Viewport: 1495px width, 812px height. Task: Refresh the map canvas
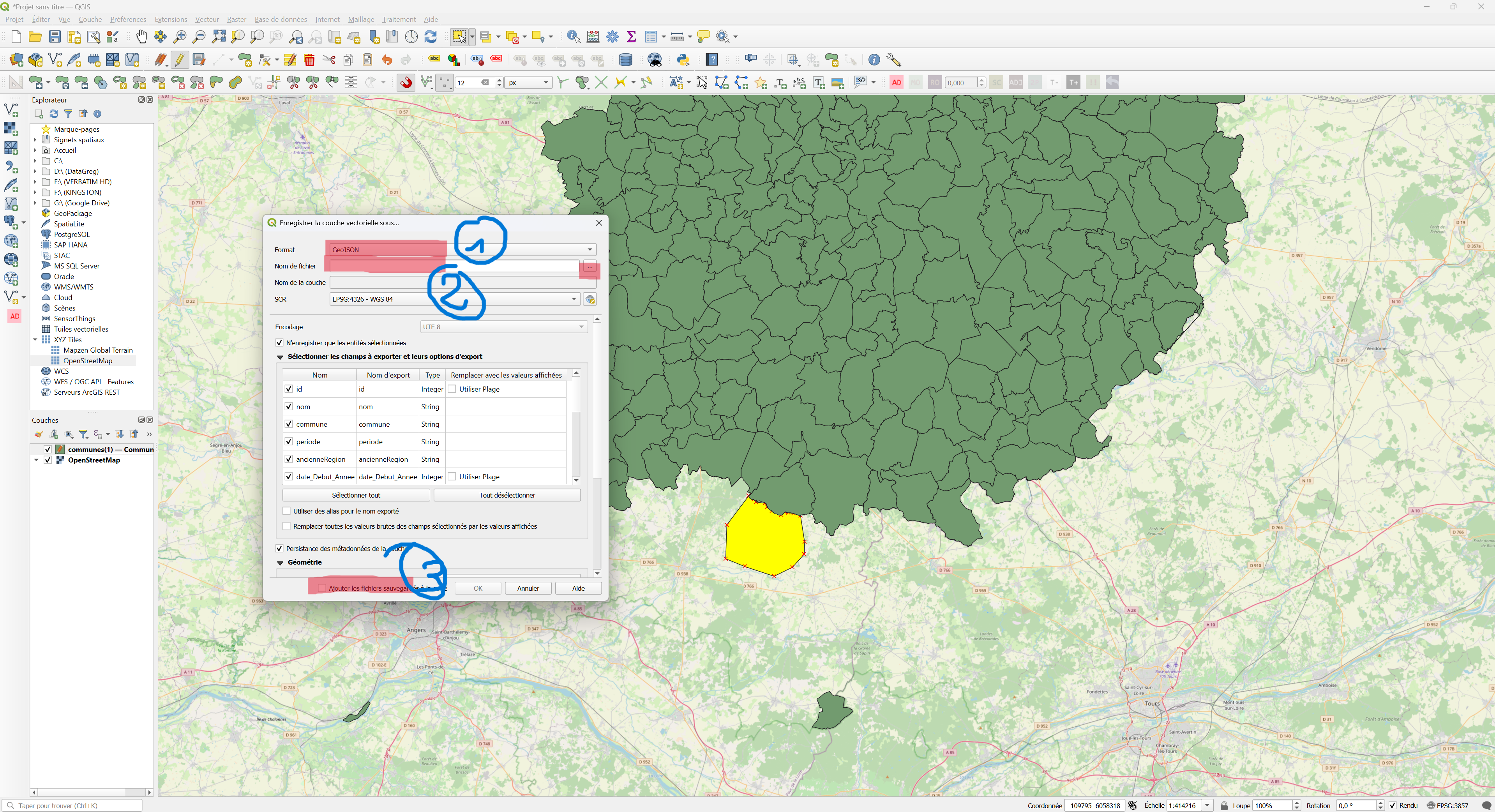(431, 37)
